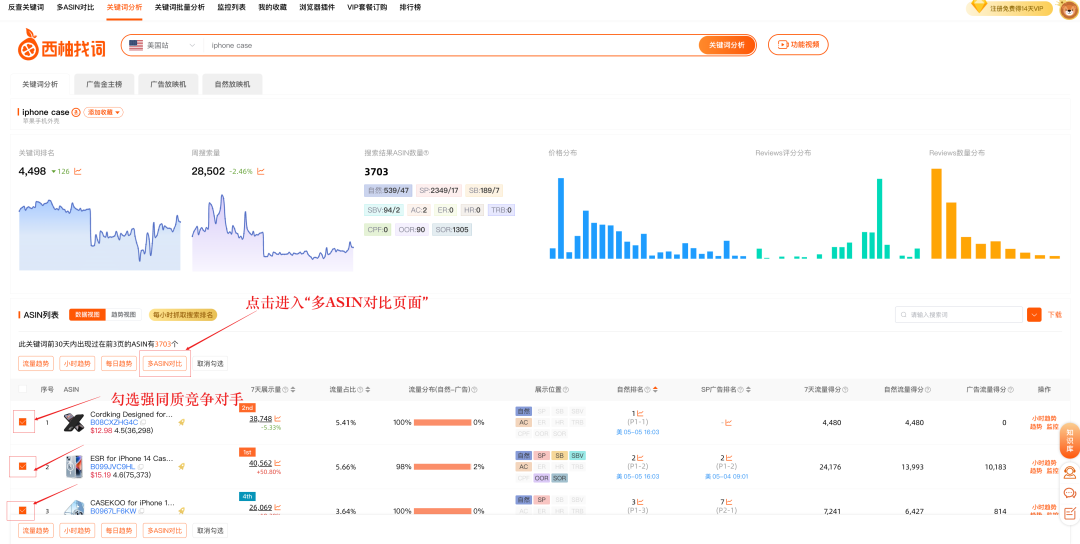Switch to 数据视图 data view toggle
This screenshot has height=544, width=1080.
click(x=87, y=315)
